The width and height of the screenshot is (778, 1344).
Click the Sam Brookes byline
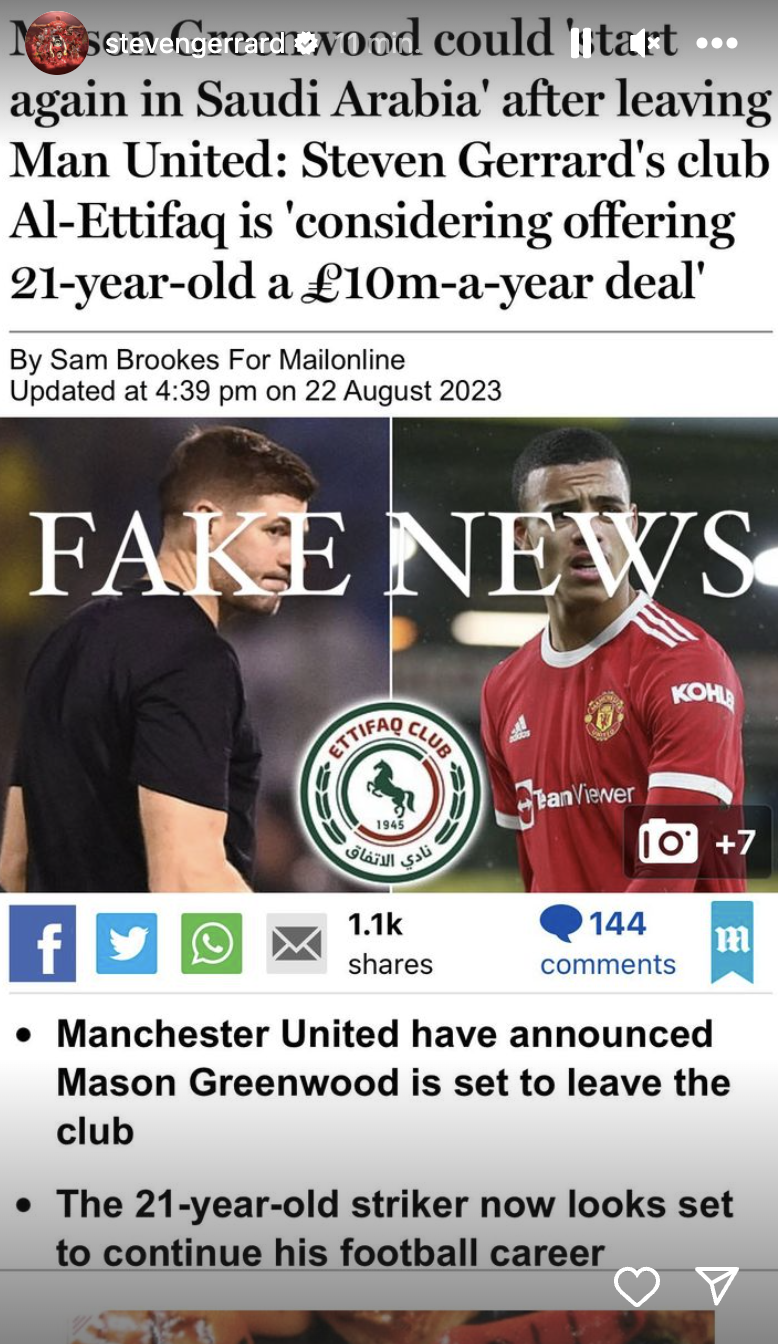pyautogui.click(x=207, y=360)
